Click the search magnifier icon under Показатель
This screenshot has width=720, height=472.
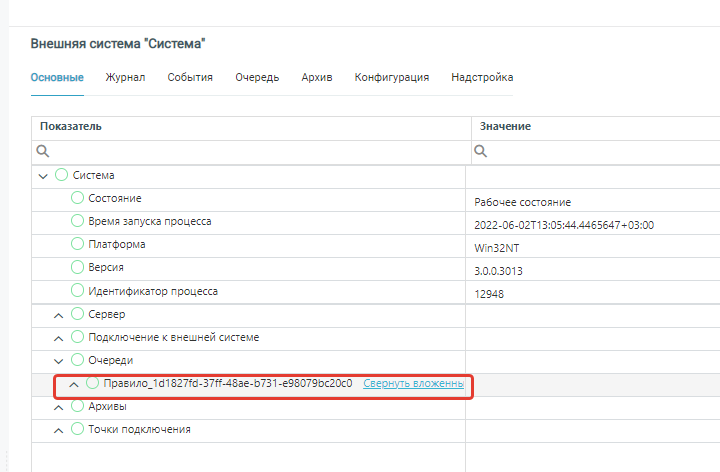click(43, 152)
